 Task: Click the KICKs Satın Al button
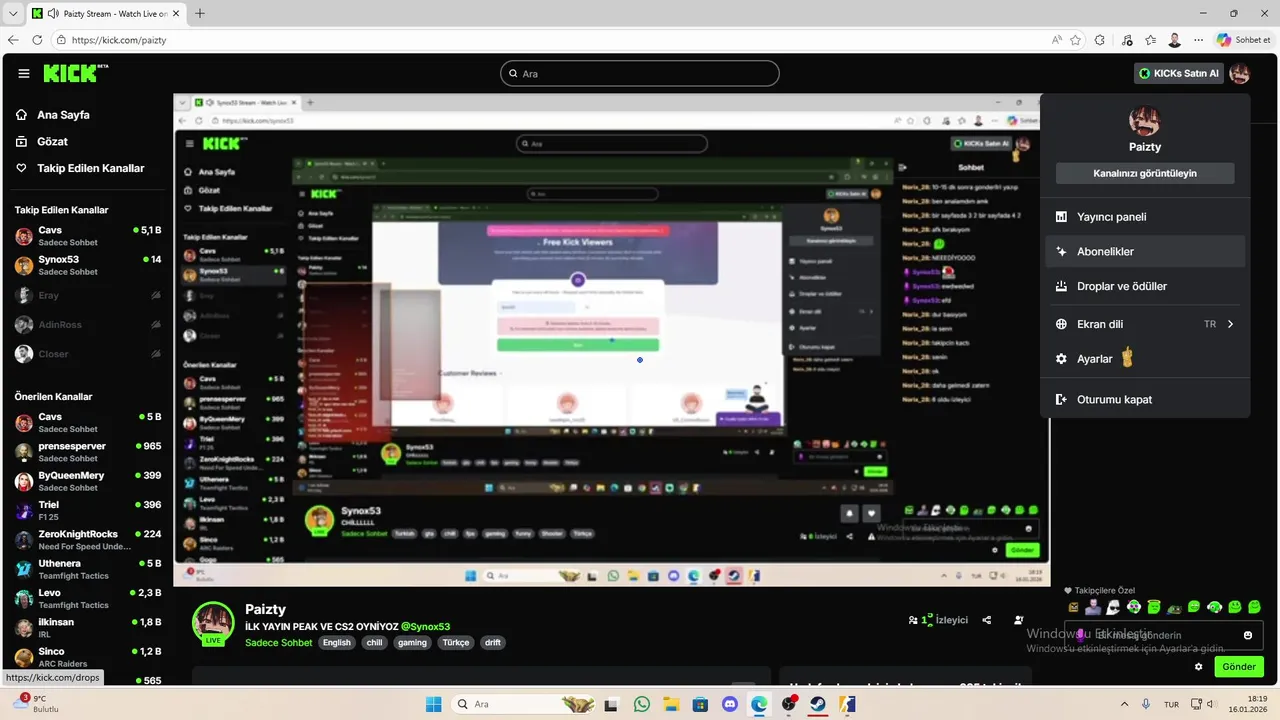(1179, 73)
